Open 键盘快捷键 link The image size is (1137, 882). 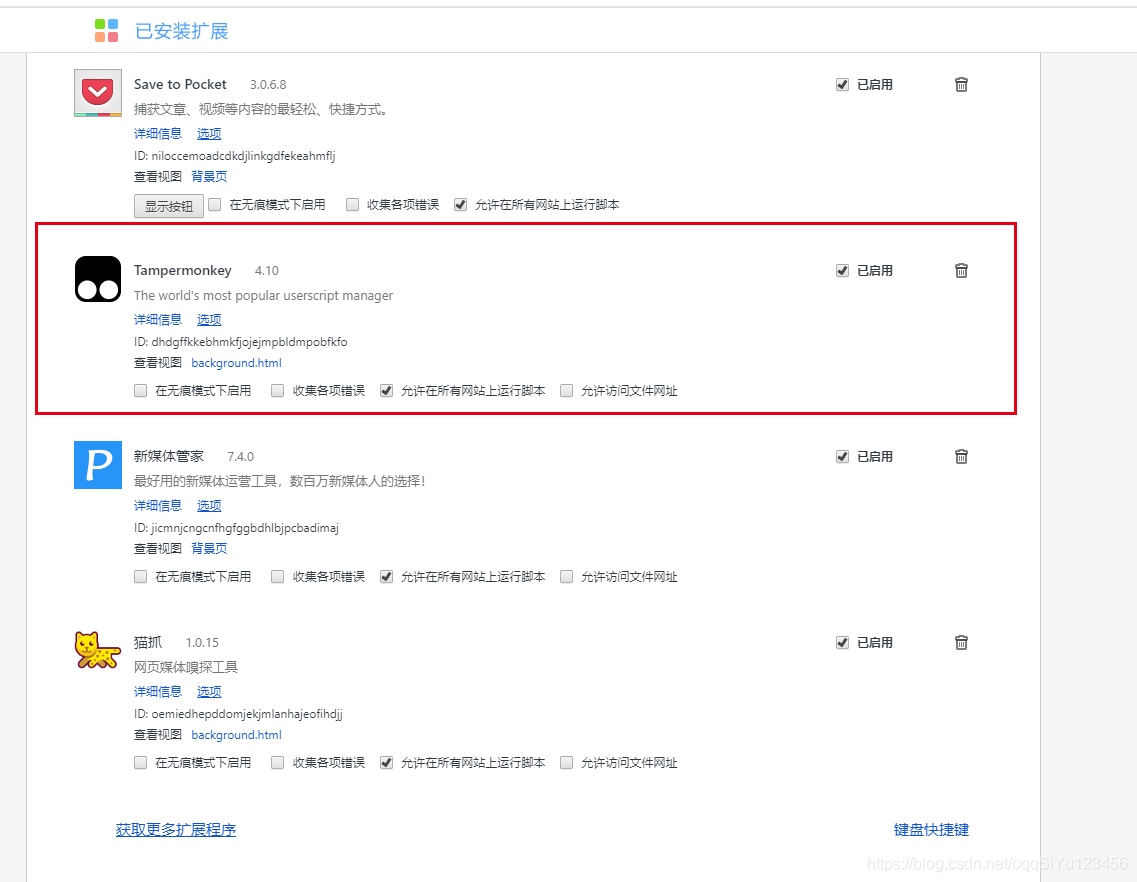click(932, 830)
